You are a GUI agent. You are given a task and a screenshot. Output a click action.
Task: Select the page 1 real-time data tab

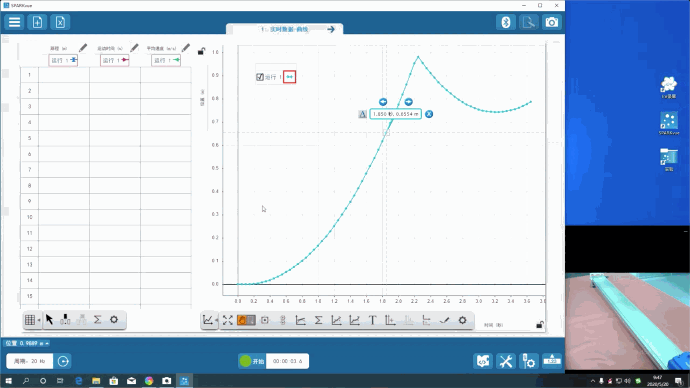(x=284, y=29)
